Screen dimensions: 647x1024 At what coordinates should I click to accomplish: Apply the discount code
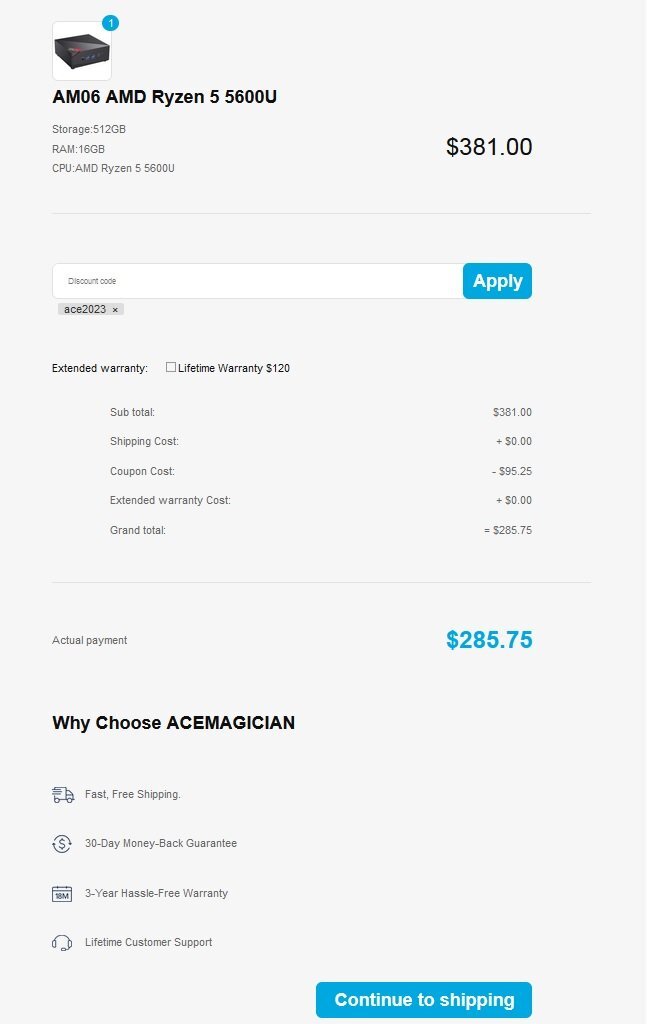[497, 281]
